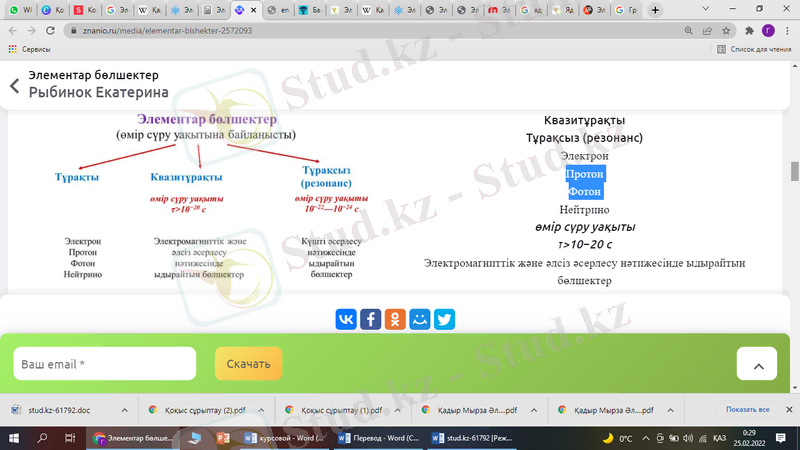Screen dimensions: 800x450
Task: Click the Скачать download button
Action: coord(248,364)
